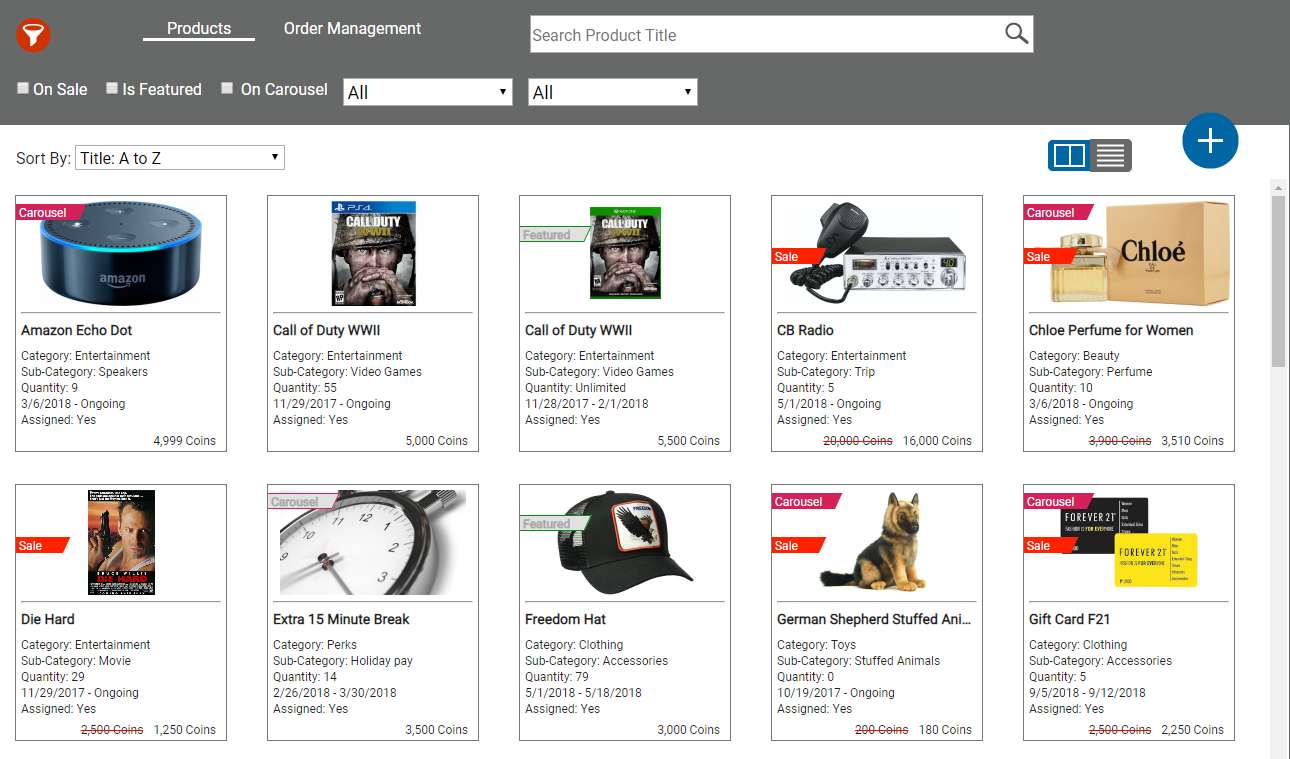Screen dimensions: 1290x759
Task: Click Carousel badge on Chloe Perfume card
Action: click(1055, 212)
